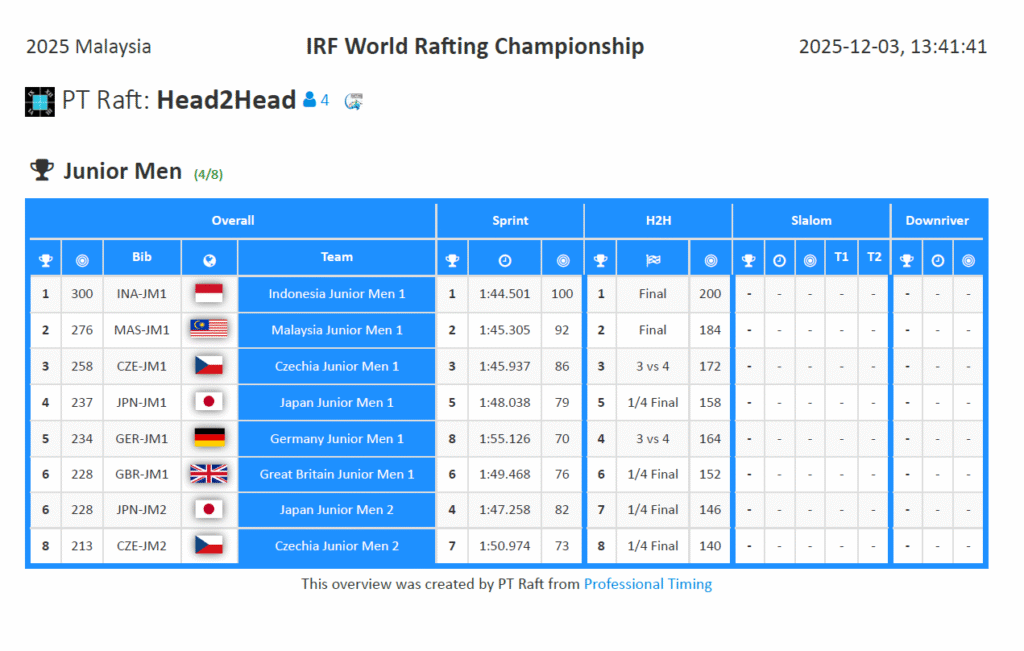
Task: Click the H2H checkered flag column icon
Action: (652, 261)
